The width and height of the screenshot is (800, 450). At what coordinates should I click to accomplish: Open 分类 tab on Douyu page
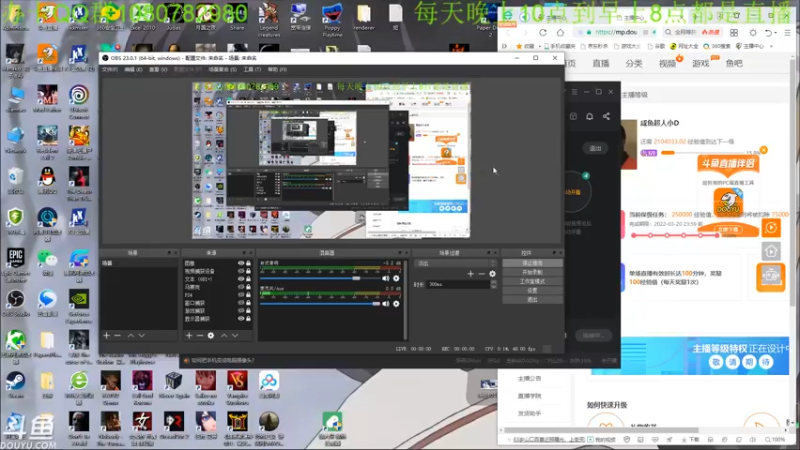(634, 63)
